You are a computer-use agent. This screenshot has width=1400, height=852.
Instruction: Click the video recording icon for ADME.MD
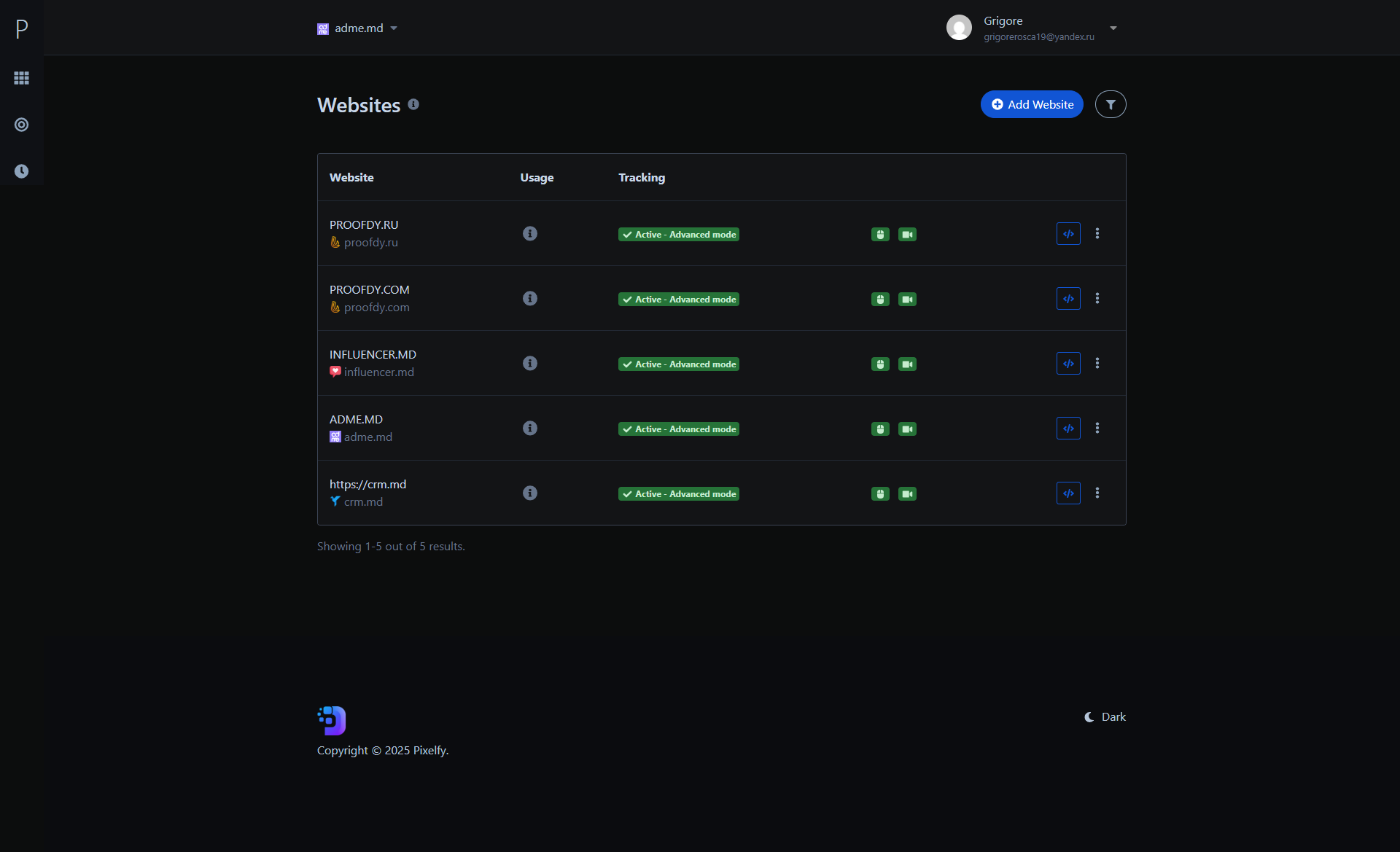(907, 429)
